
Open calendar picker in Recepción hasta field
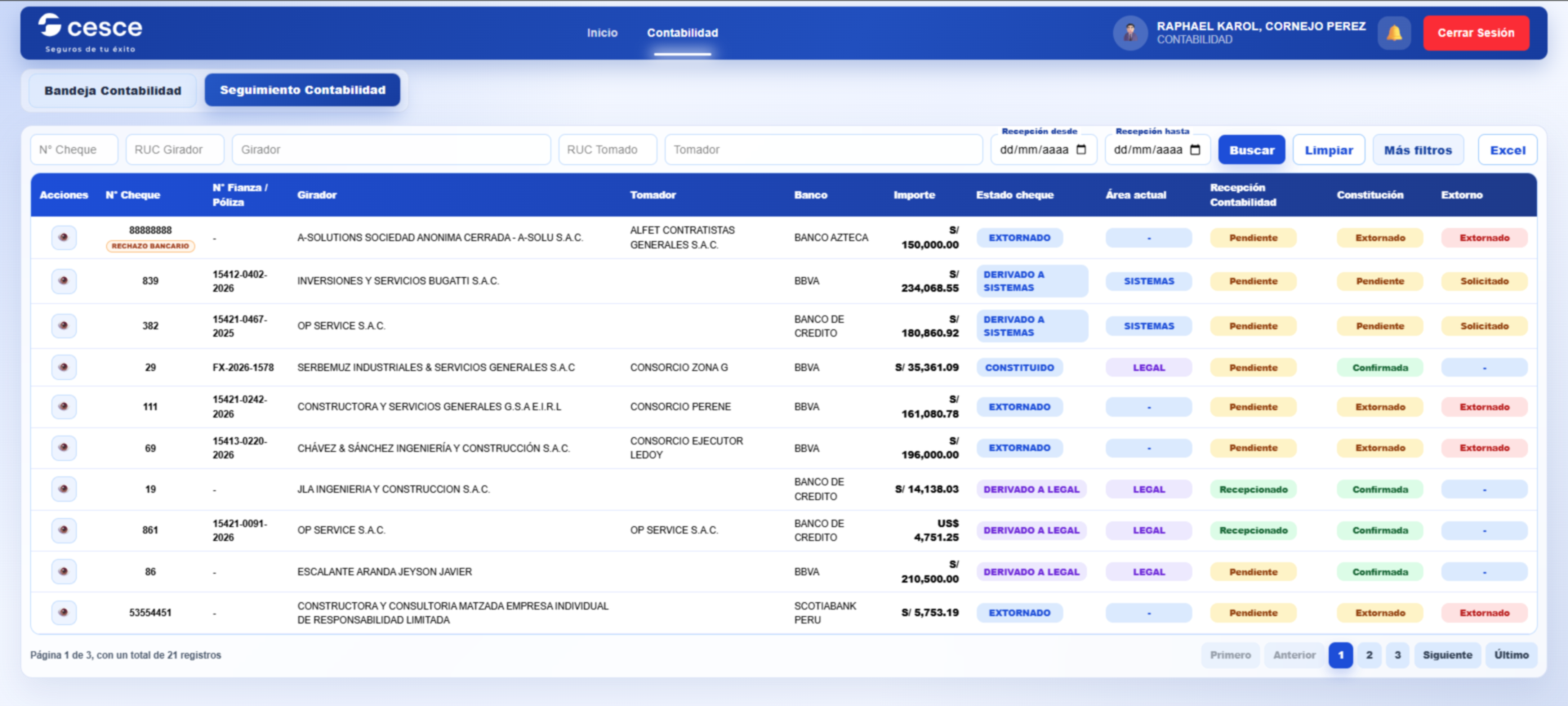1195,150
